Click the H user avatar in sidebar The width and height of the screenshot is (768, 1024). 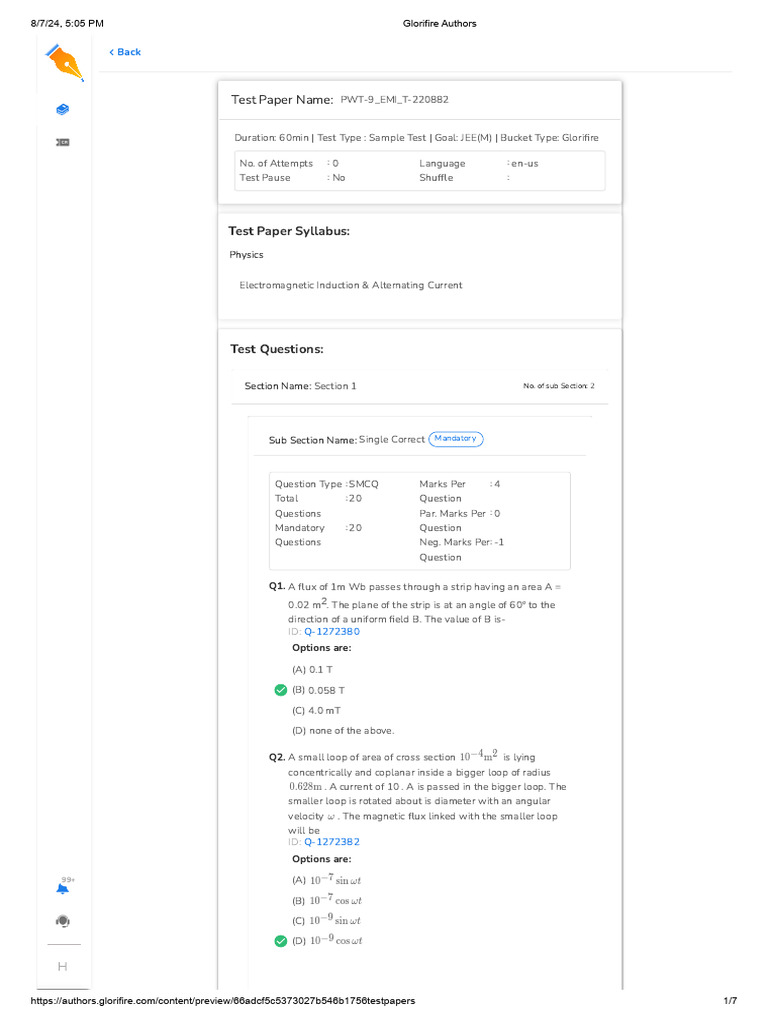pos(63,966)
